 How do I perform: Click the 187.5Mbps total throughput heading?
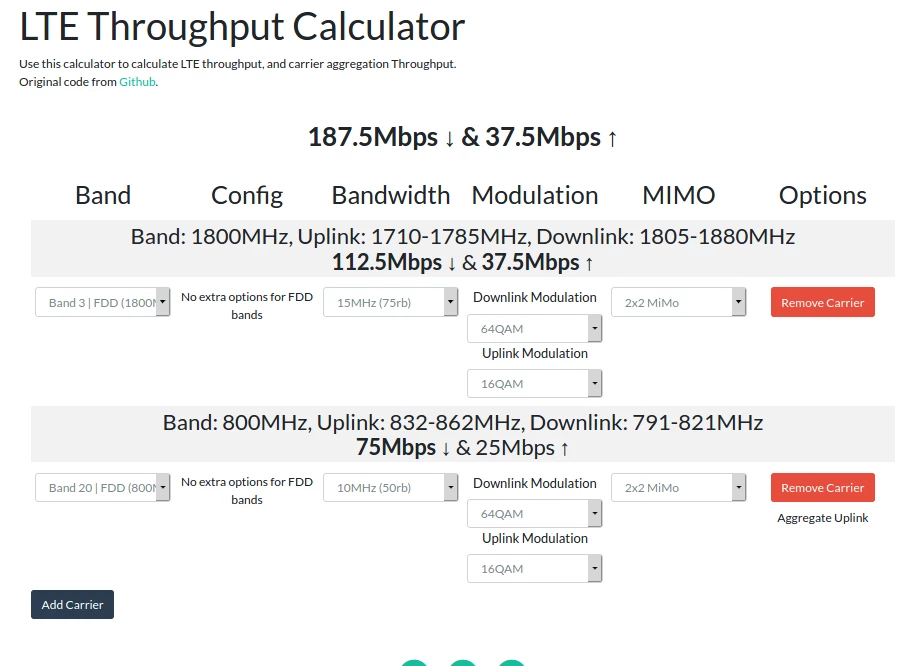point(463,137)
